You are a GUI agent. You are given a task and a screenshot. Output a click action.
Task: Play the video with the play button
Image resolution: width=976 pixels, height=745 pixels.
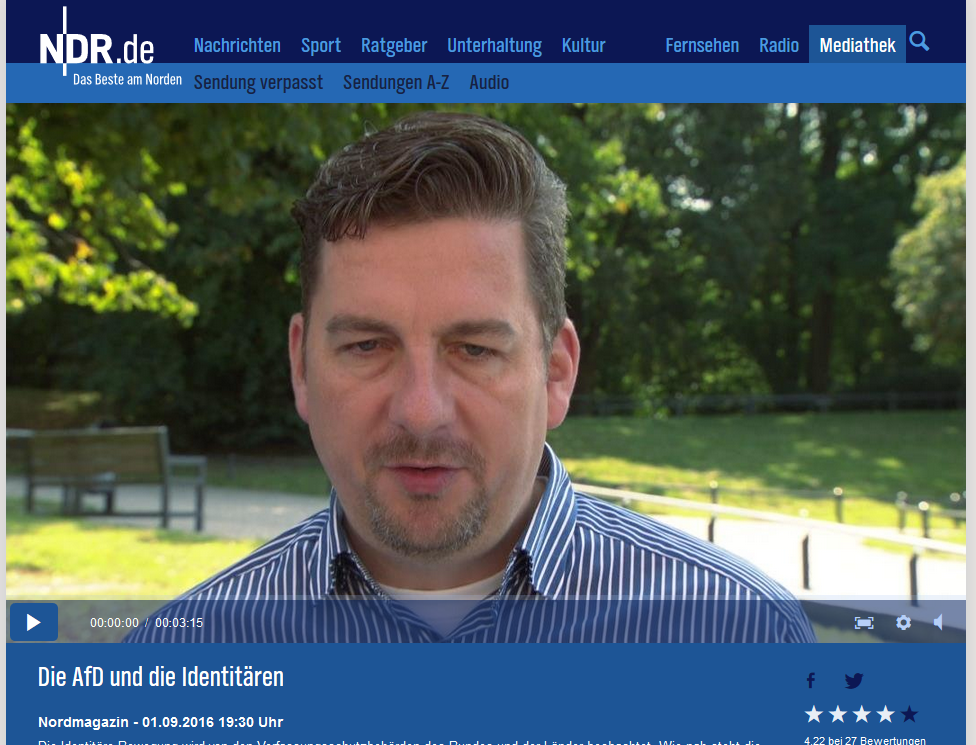pyautogui.click(x=34, y=622)
